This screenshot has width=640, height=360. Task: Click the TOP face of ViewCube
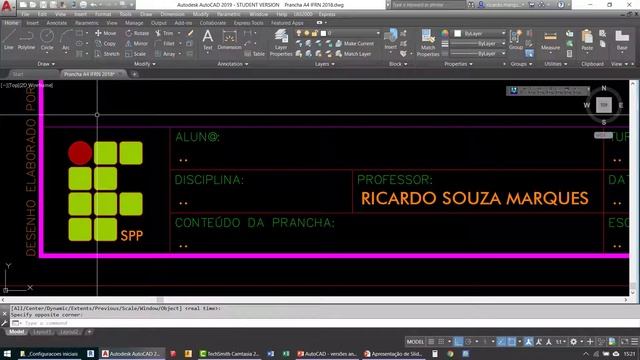pos(604,105)
